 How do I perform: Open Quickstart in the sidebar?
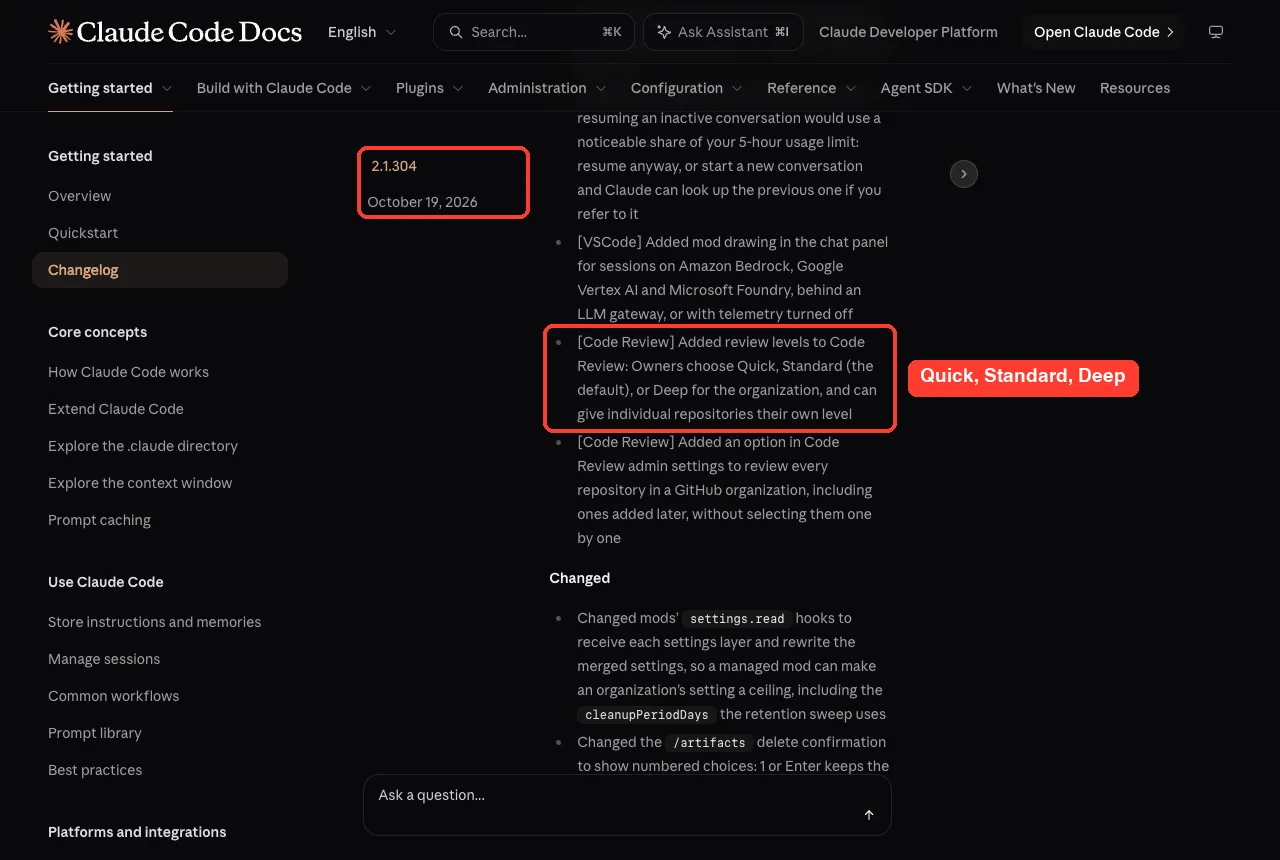click(83, 233)
